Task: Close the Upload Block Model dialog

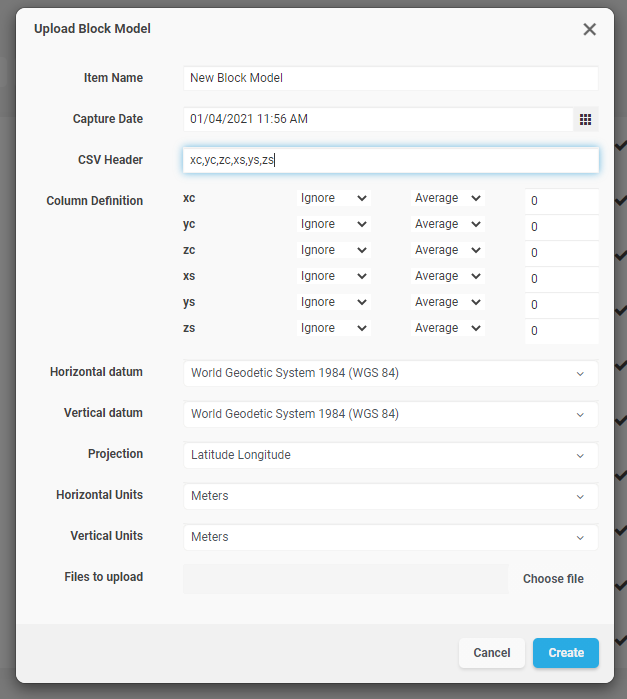Action: coord(589,29)
